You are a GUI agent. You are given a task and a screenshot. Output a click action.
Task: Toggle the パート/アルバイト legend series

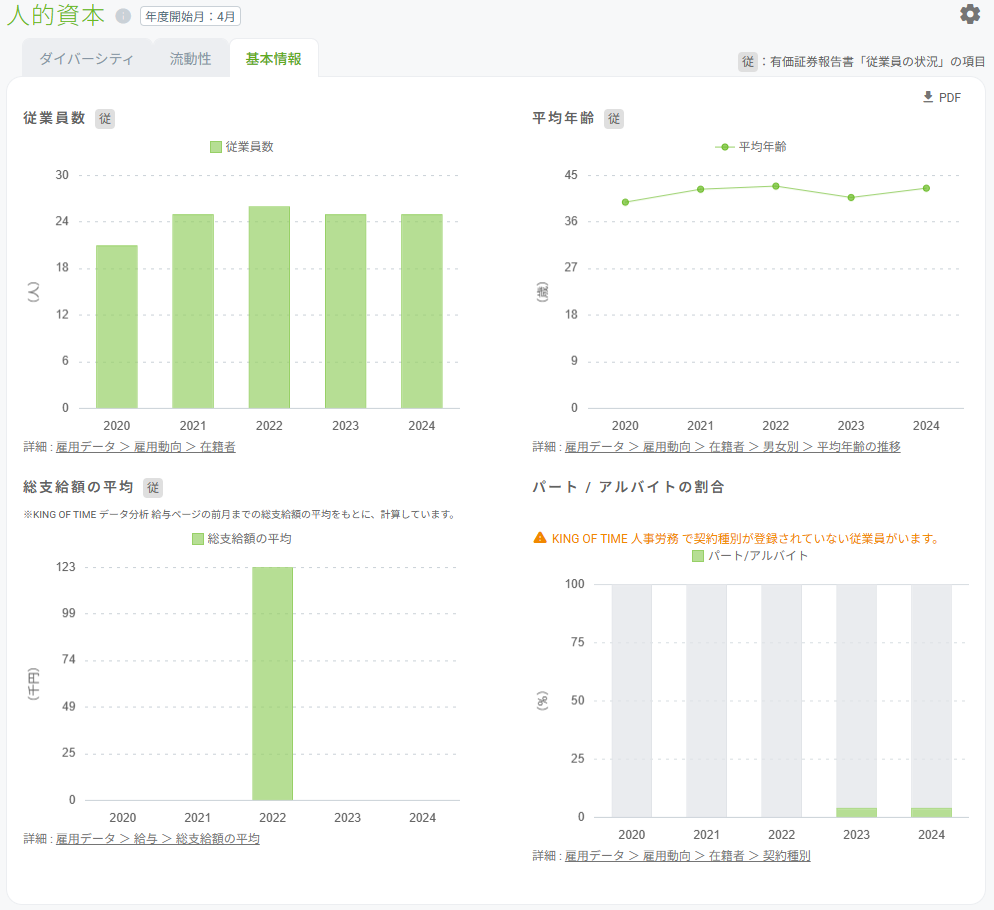coord(750,556)
